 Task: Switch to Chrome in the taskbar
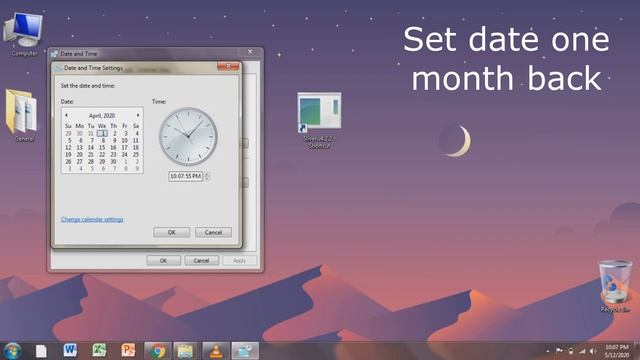point(157,351)
